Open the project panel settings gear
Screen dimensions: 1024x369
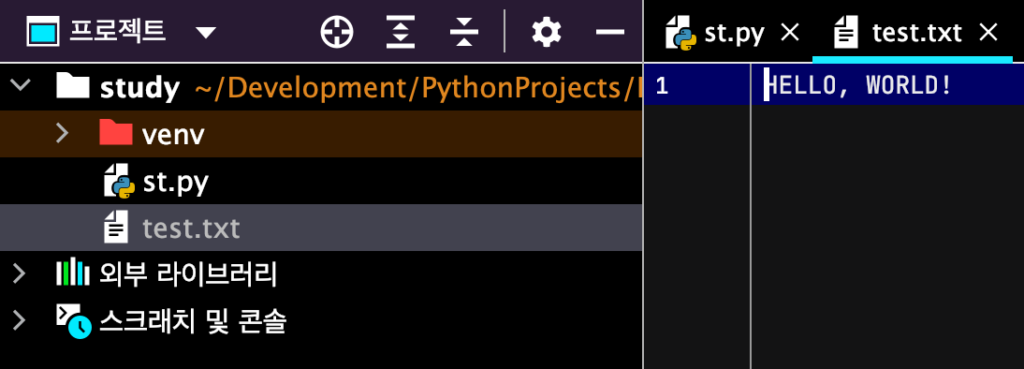coord(547,31)
